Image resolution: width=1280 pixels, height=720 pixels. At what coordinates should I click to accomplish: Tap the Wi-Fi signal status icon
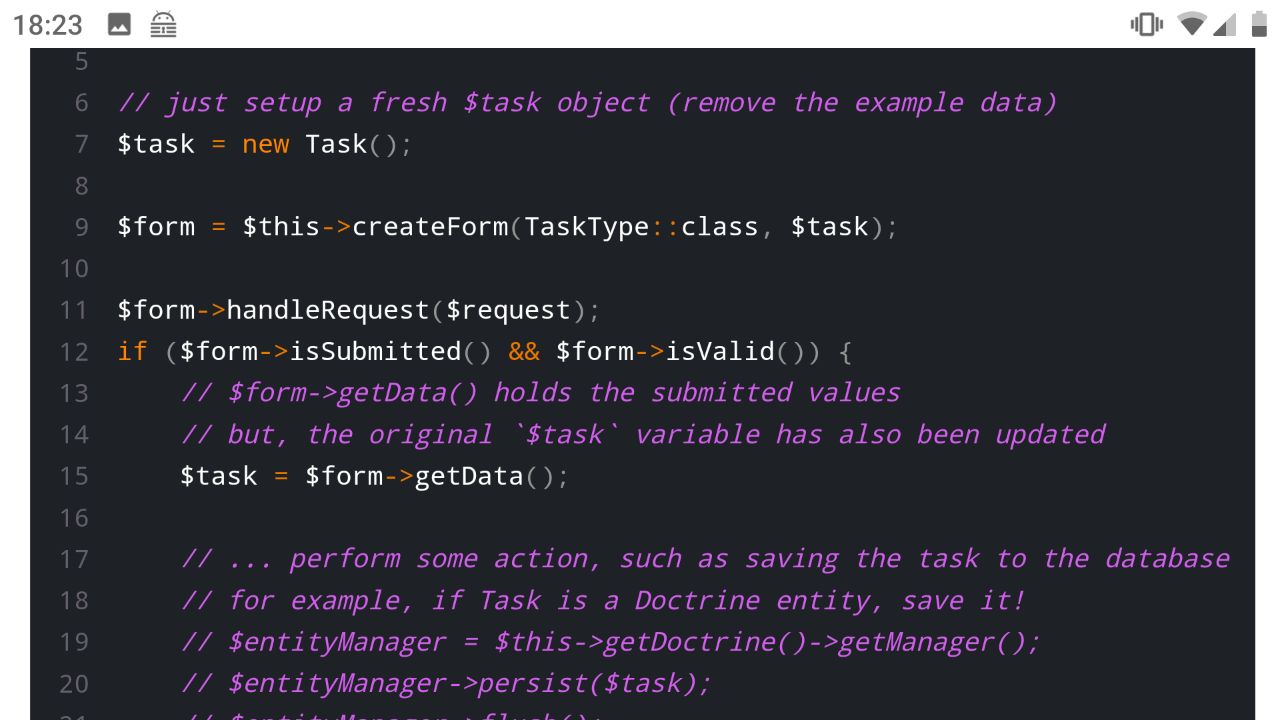(x=1192, y=24)
